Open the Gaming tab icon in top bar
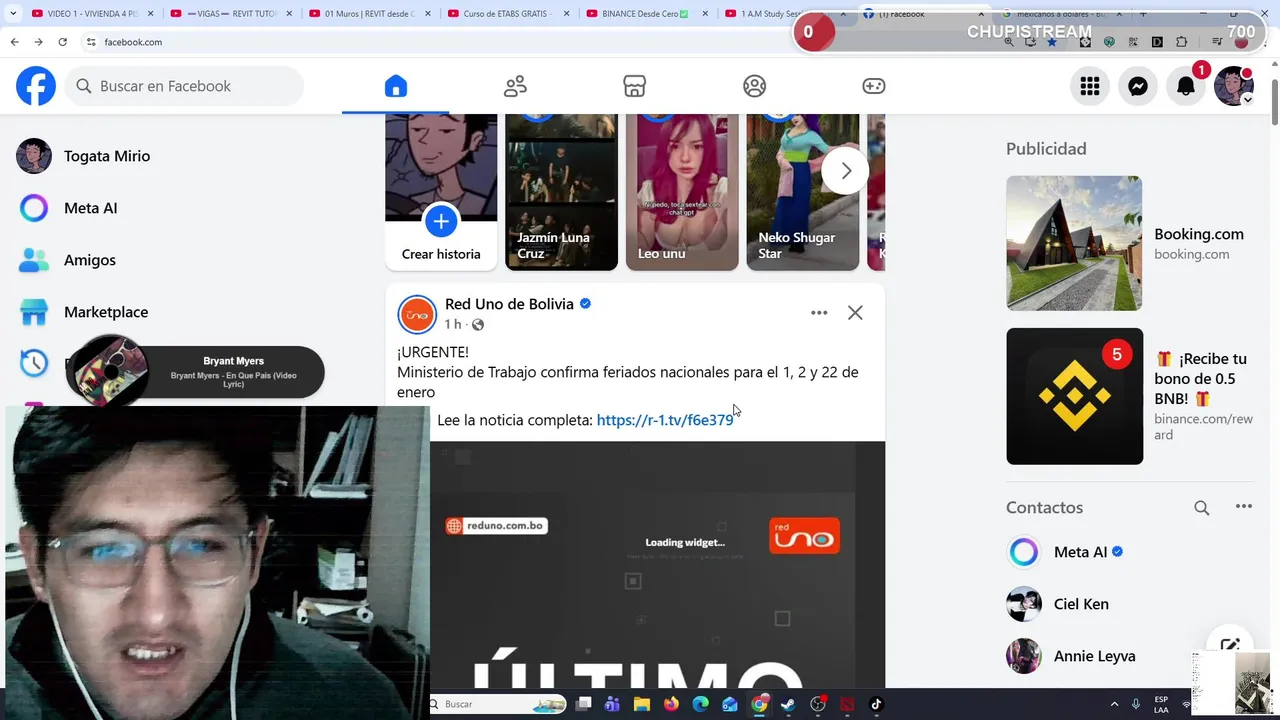The height and width of the screenshot is (720, 1280). pos(874,86)
